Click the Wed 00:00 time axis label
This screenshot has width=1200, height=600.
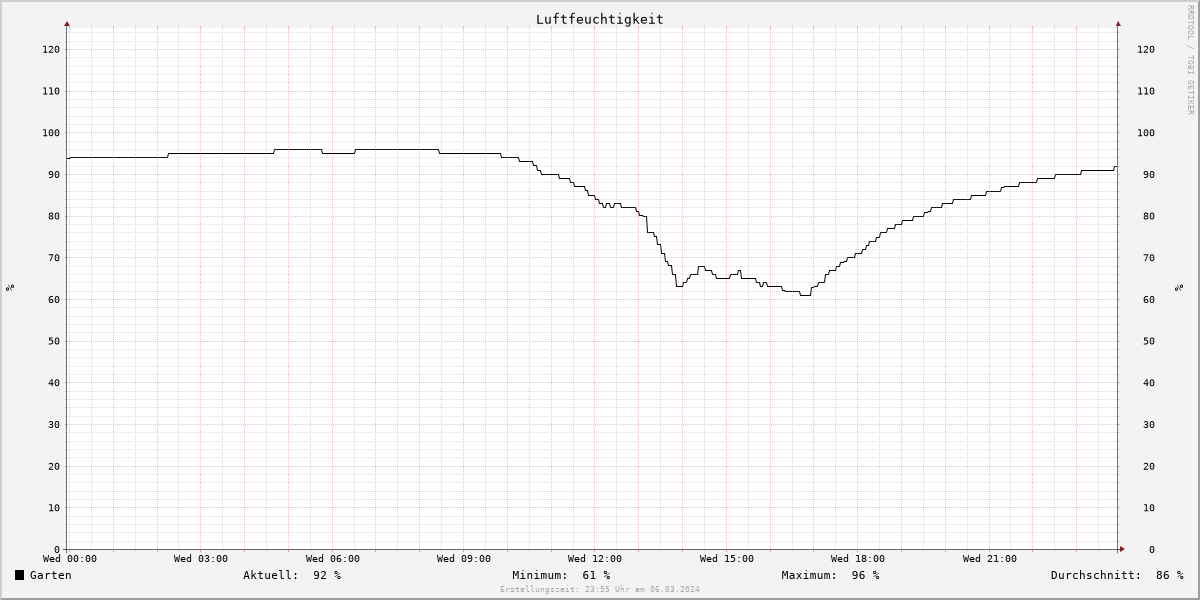(70, 559)
